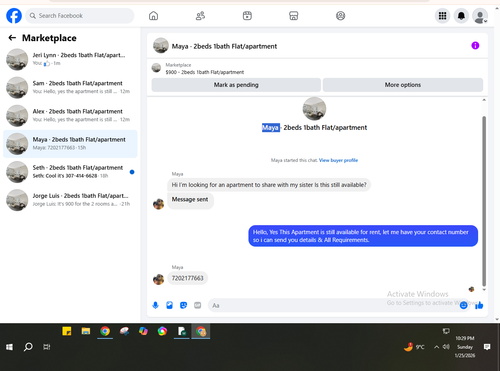Open the Friends icon in top bar
The image size is (500, 371).
point(200,16)
